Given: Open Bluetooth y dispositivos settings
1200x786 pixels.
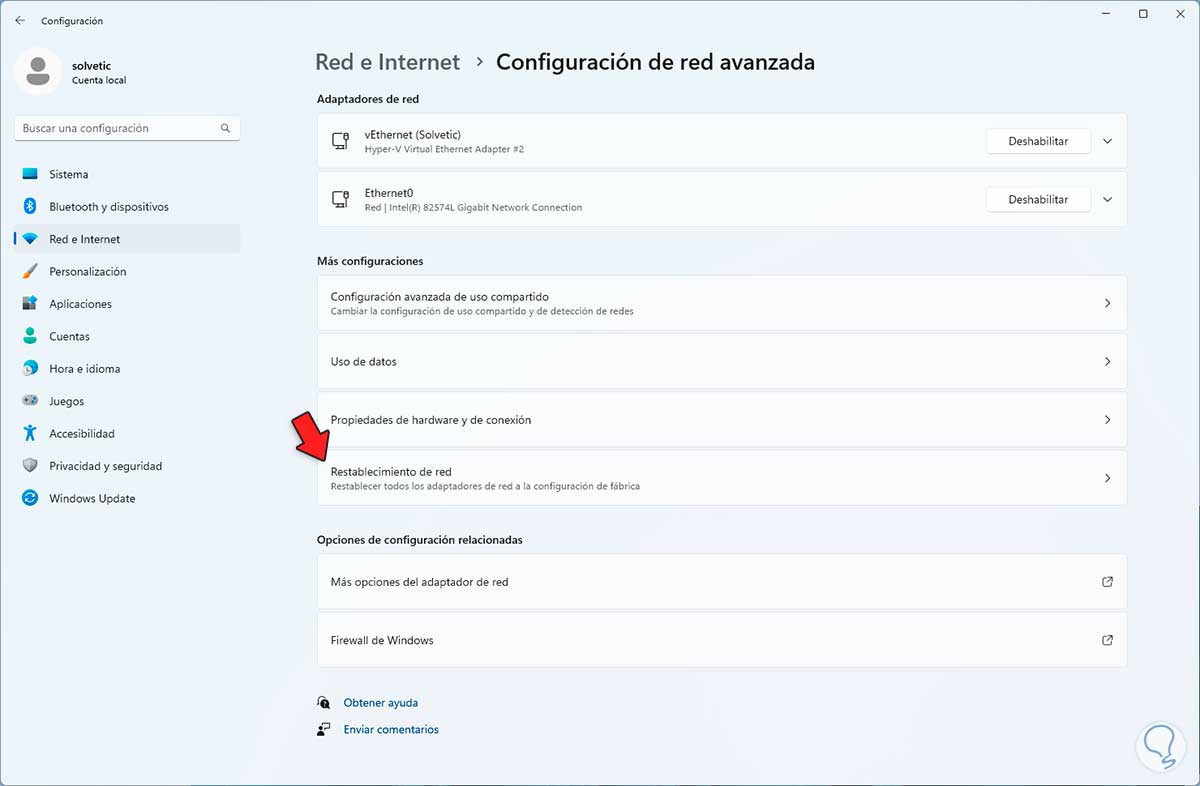Looking at the screenshot, I should pos(108,207).
